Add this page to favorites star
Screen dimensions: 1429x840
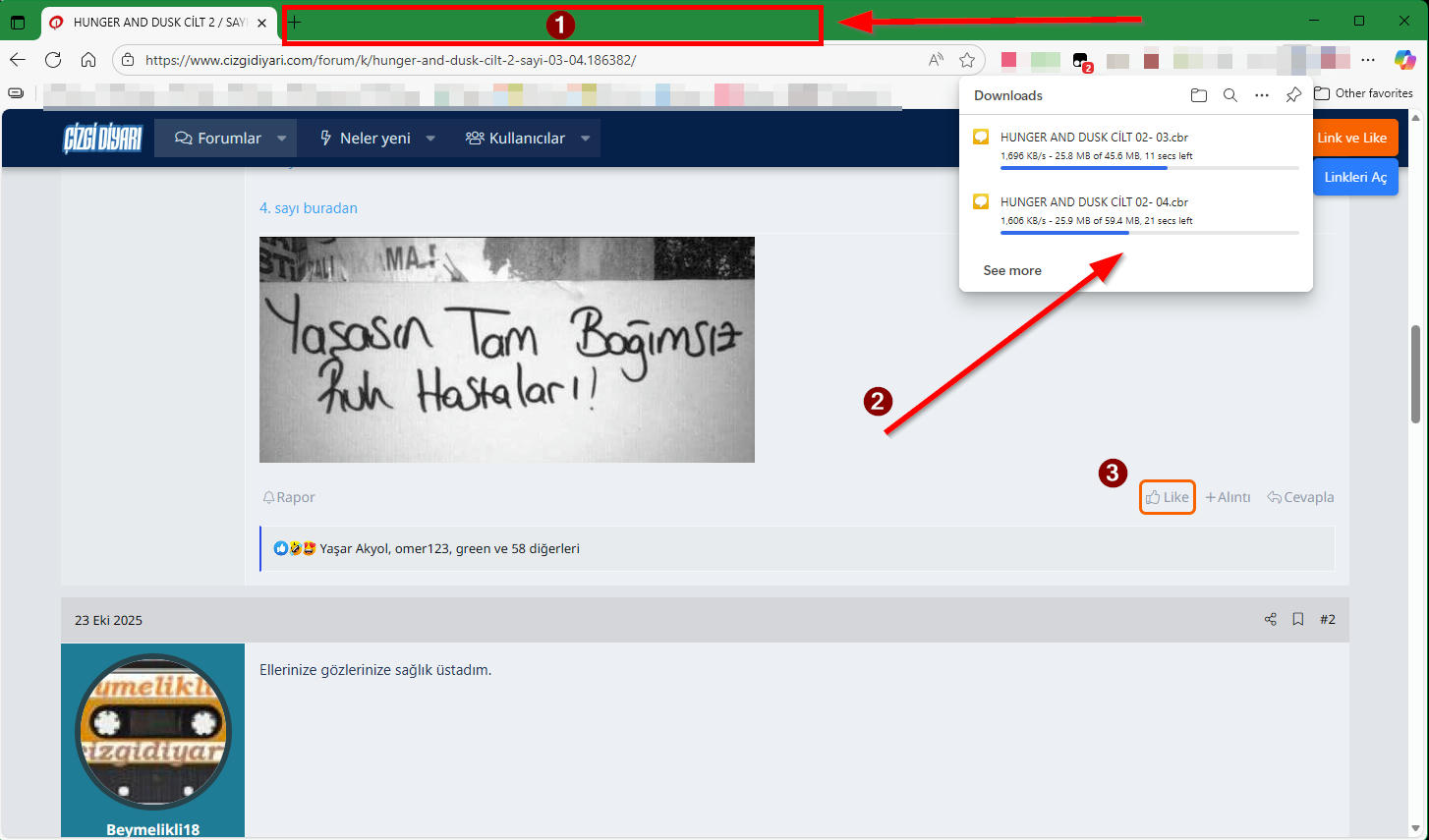click(967, 60)
